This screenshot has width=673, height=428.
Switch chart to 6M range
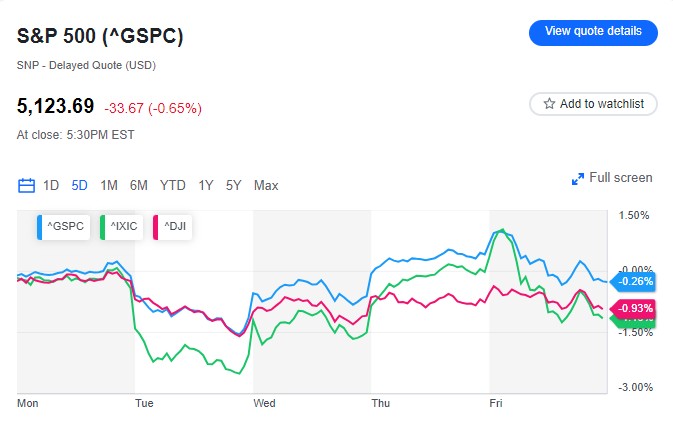139,185
